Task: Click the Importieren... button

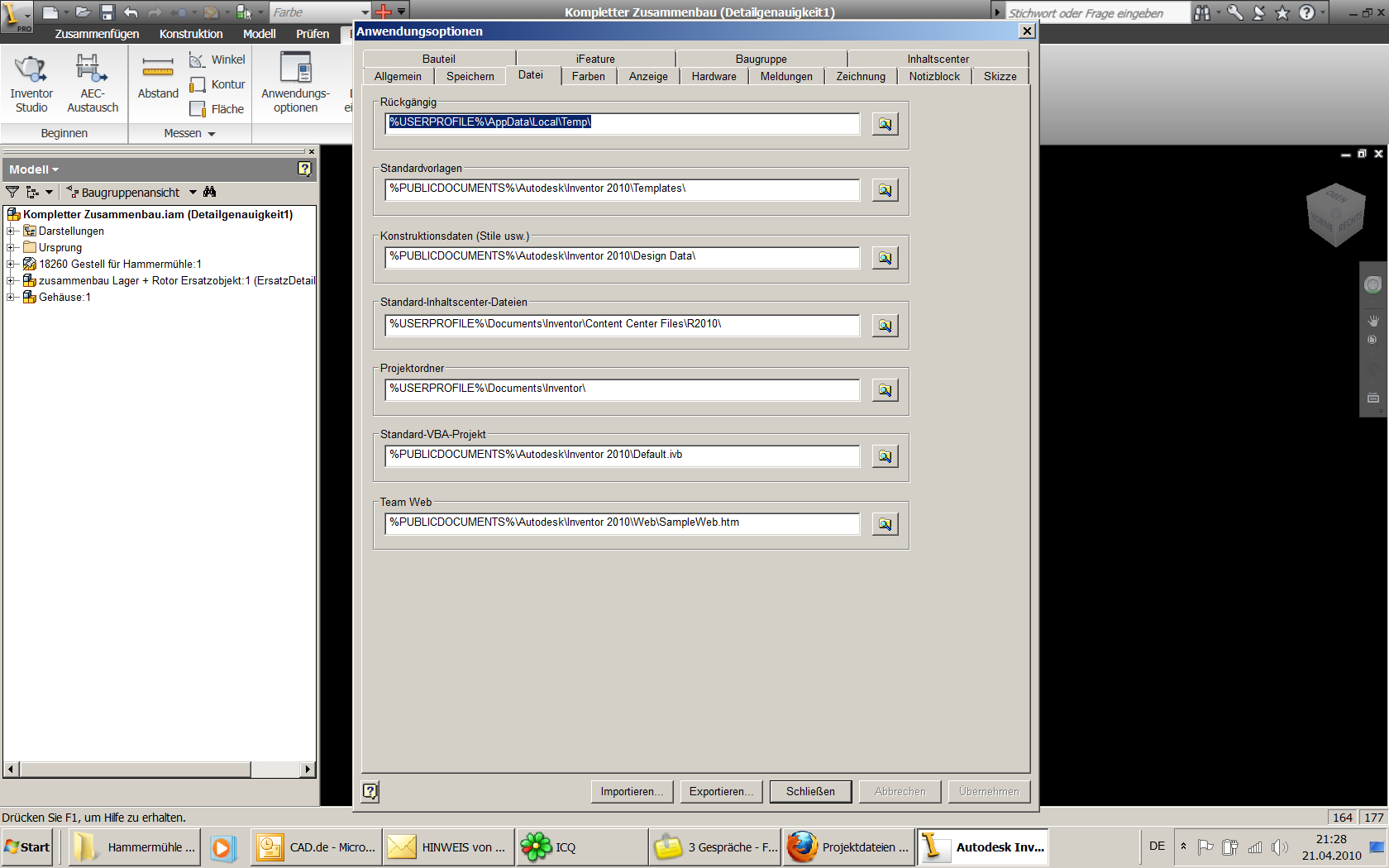Action: 632,791
